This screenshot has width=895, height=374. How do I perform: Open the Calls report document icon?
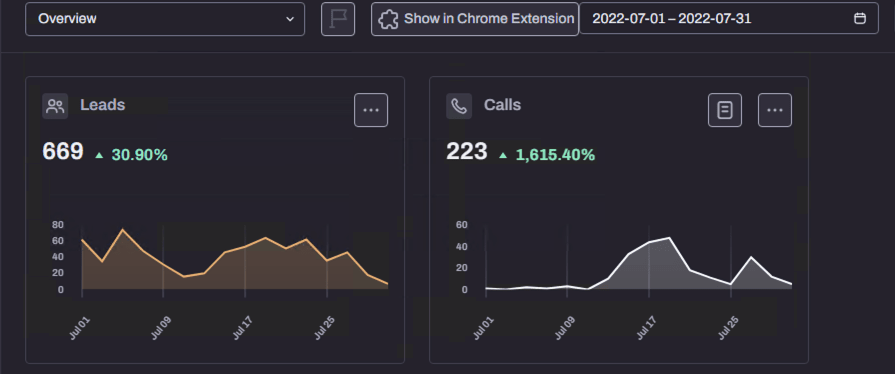click(x=725, y=110)
